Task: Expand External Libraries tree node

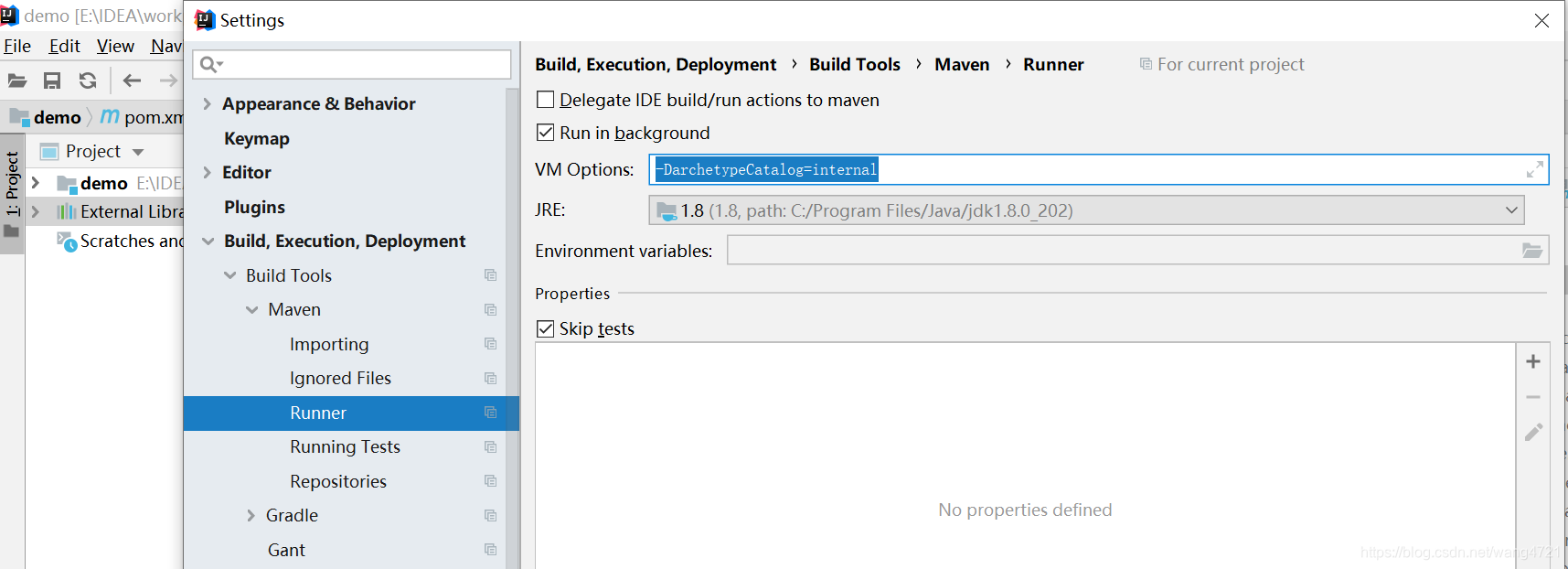Action: [x=35, y=211]
